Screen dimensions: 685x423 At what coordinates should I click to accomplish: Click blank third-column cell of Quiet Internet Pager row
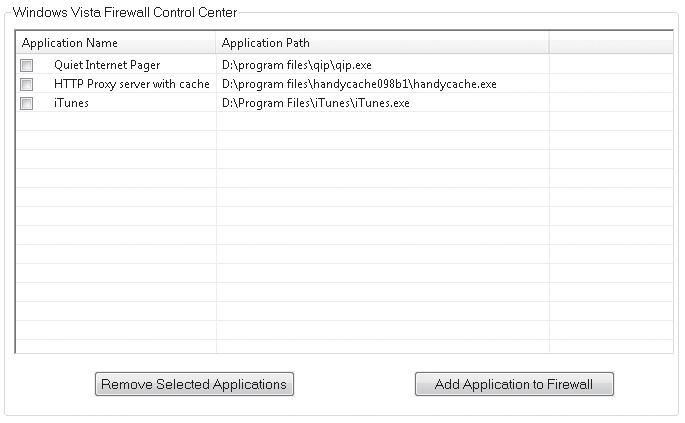point(611,65)
